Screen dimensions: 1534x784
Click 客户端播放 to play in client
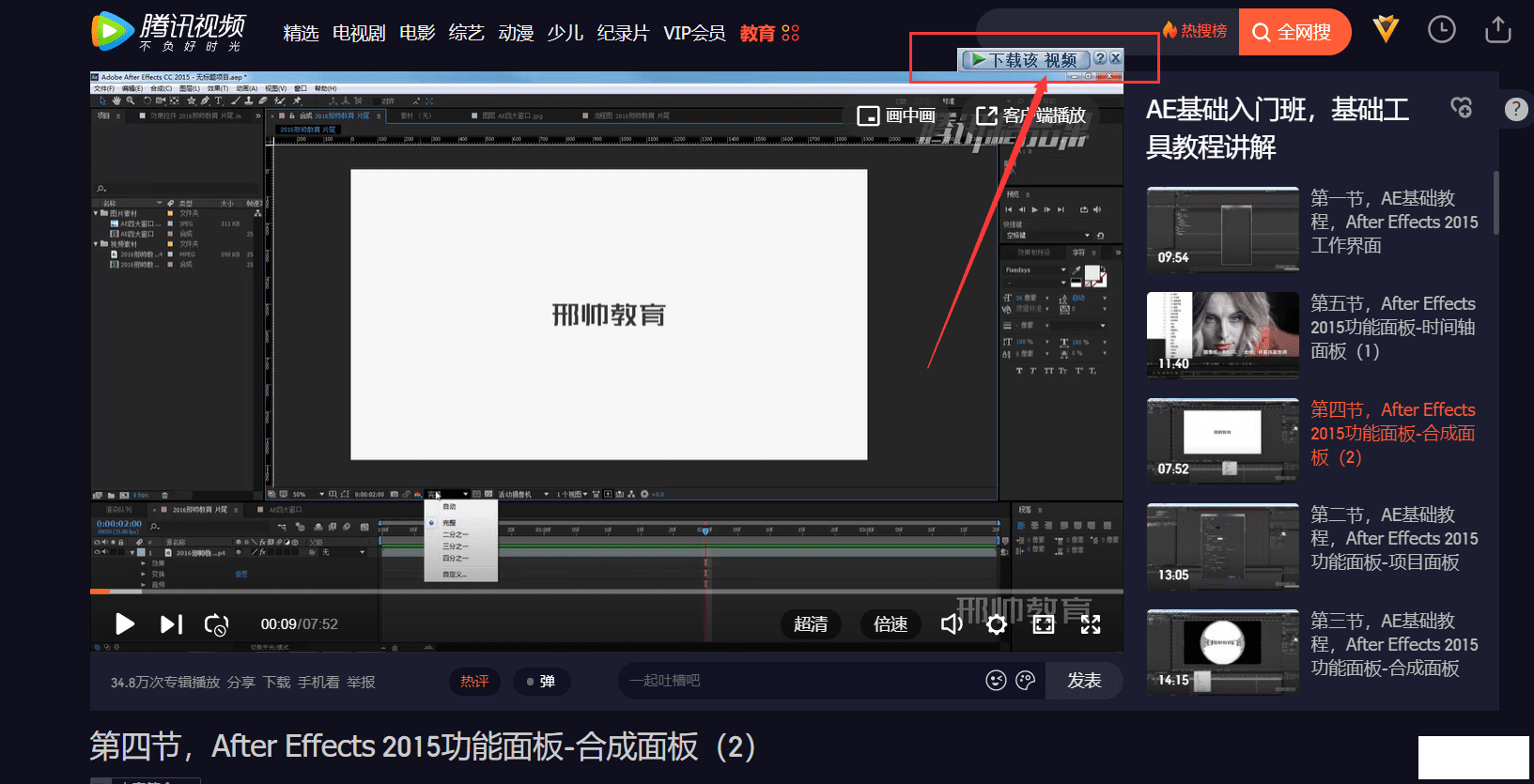tap(1031, 115)
